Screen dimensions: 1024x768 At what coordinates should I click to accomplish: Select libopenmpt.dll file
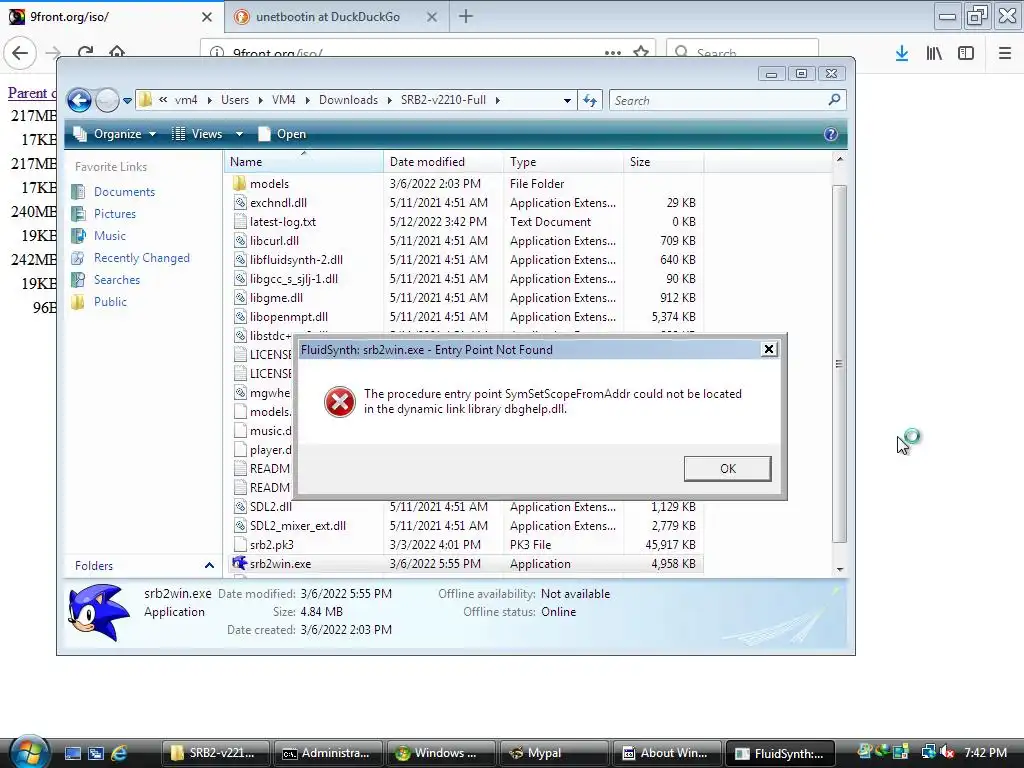click(289, 316)
